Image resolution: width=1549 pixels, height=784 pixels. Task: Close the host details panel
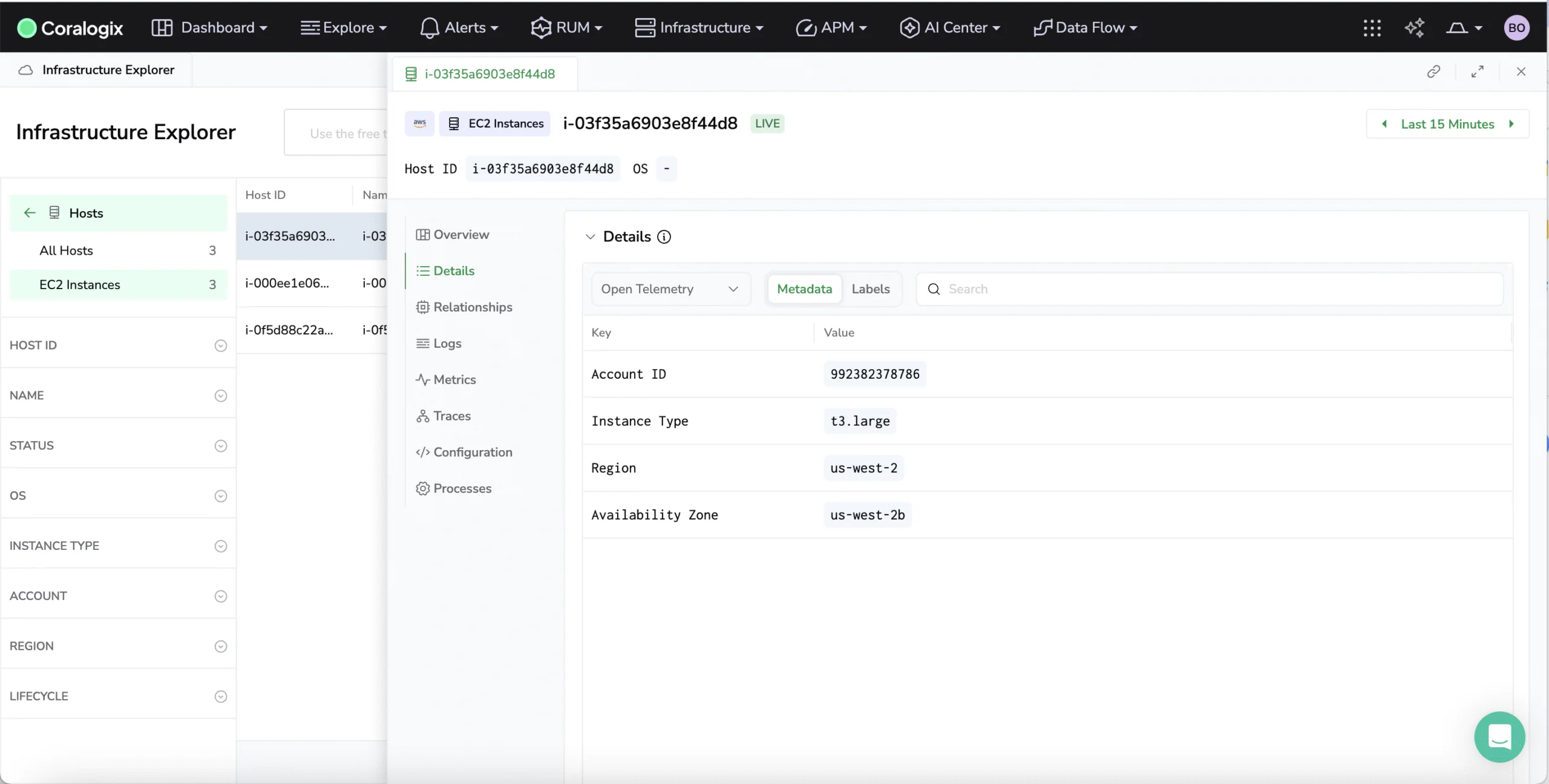[x=1521, y=72]
